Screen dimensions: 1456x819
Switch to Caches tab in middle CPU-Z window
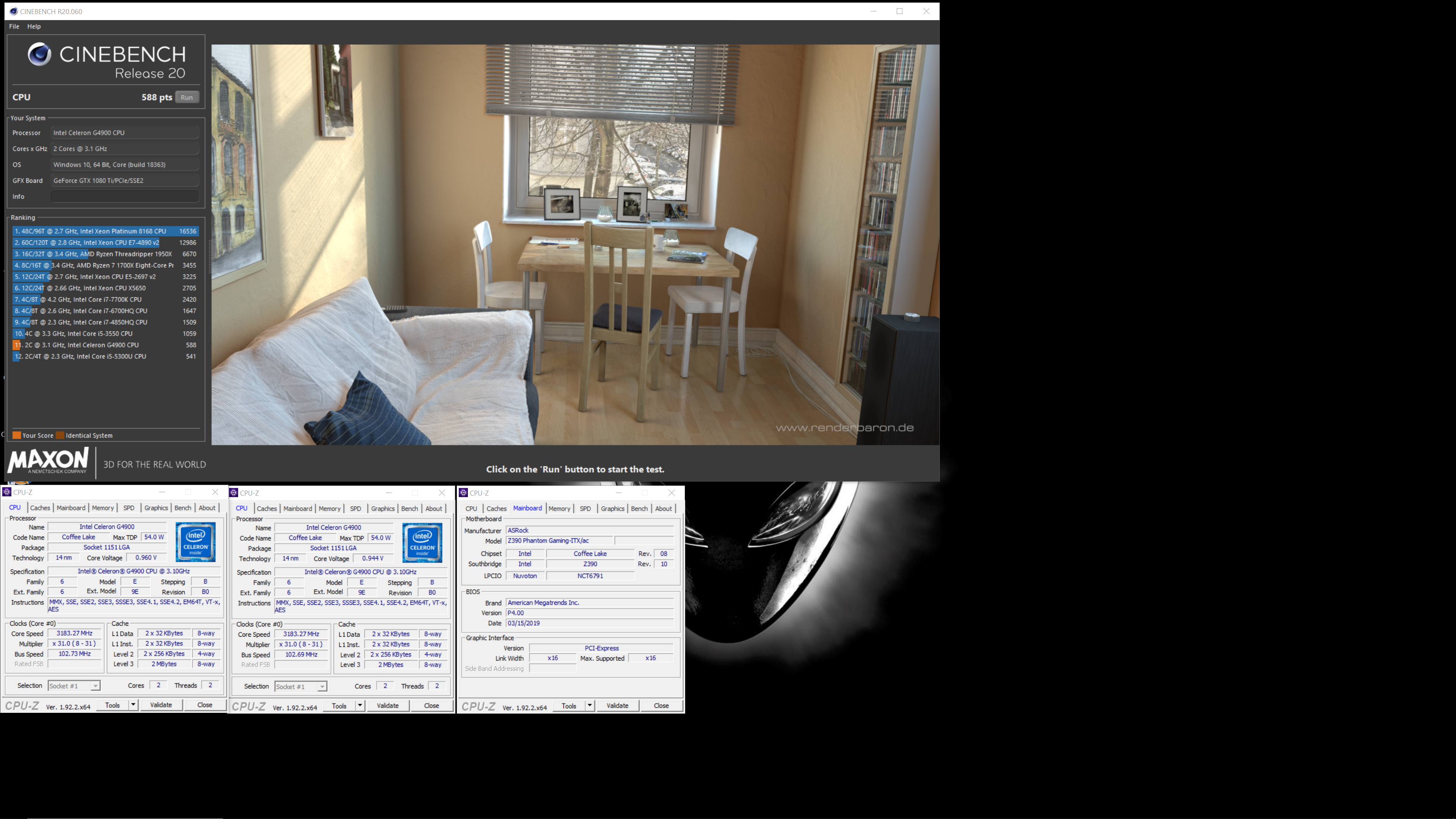(267, 509)
